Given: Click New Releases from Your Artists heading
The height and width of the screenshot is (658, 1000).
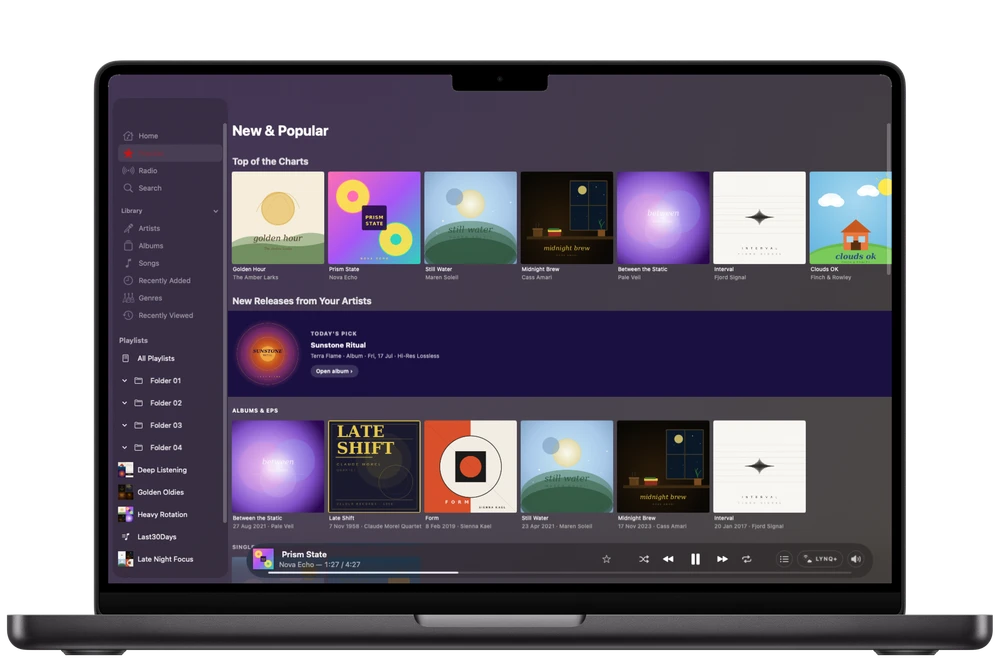Looking at the screenshot, I should click(x=302, y=301).
